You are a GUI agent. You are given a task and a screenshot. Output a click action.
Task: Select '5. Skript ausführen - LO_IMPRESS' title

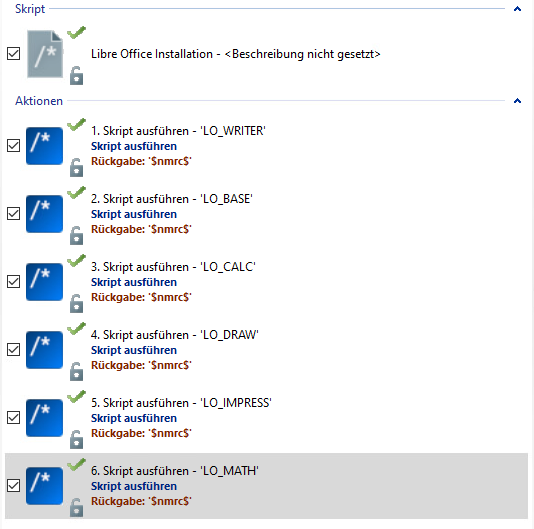[181, 403]
